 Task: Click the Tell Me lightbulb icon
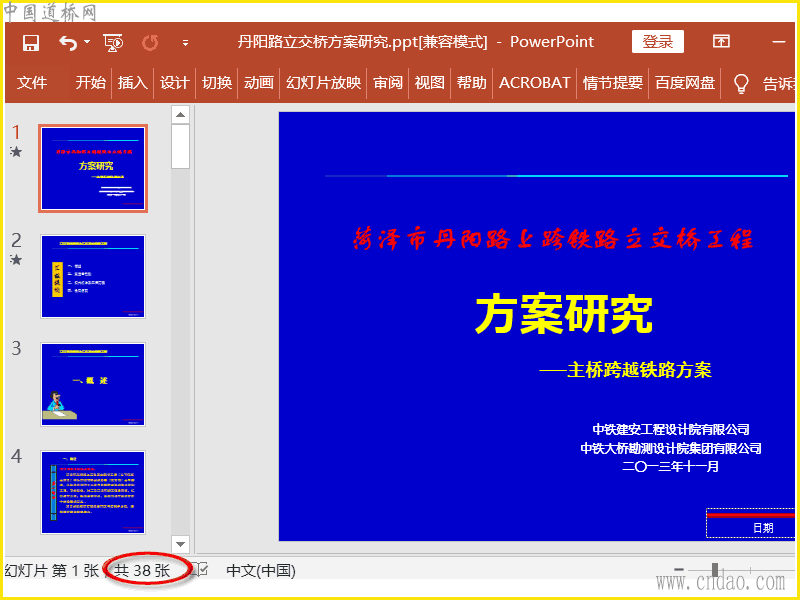pos(740,83)
